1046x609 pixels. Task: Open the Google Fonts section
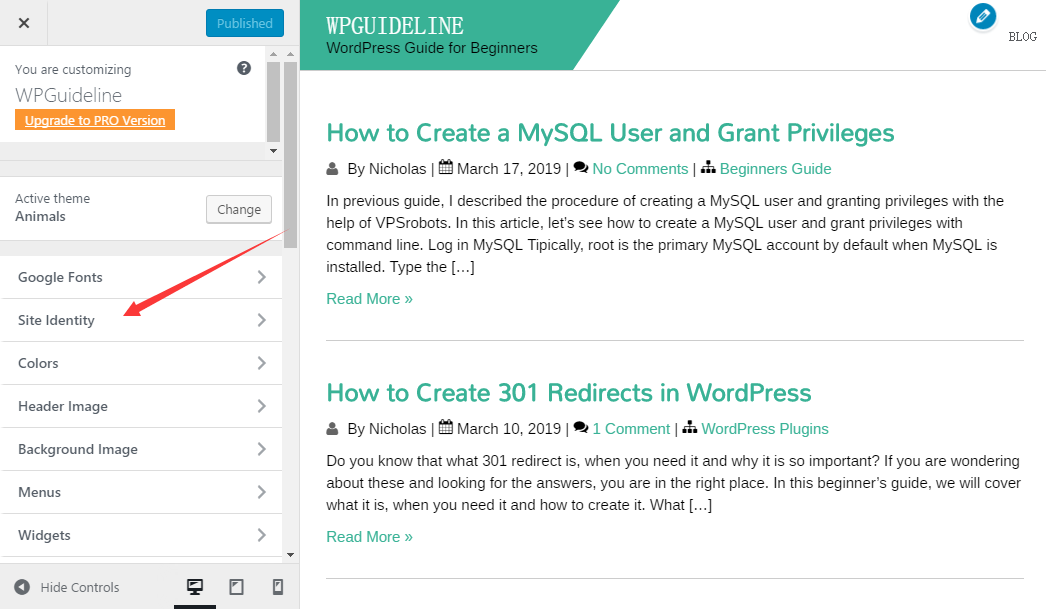tap(141, 277)
